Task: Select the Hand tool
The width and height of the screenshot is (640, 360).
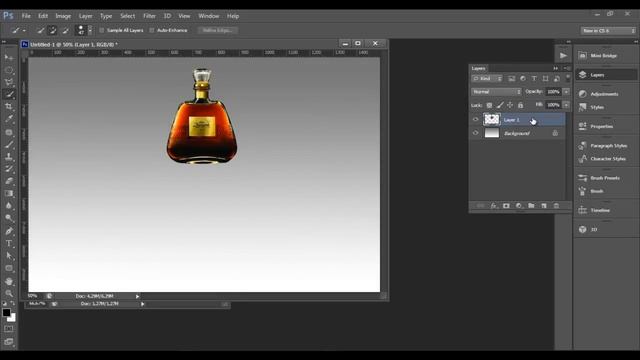Action: point(9,281)
